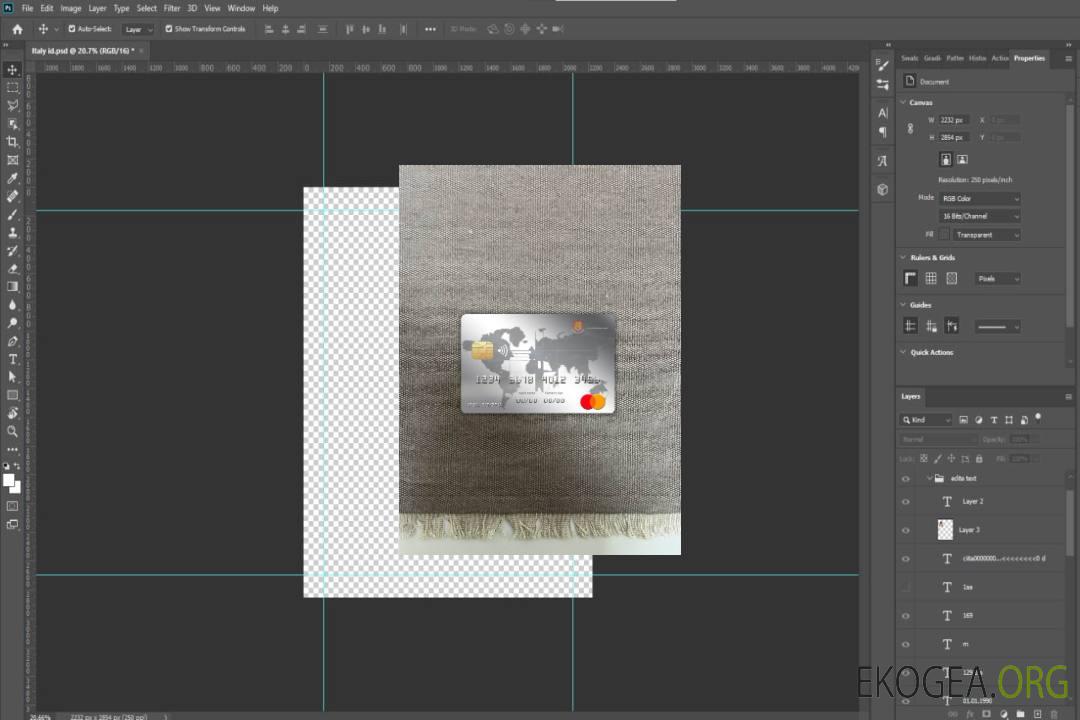Screen dimensions: 1080x720
Task: Open the Window menu
Action: (x=241, y=8)
